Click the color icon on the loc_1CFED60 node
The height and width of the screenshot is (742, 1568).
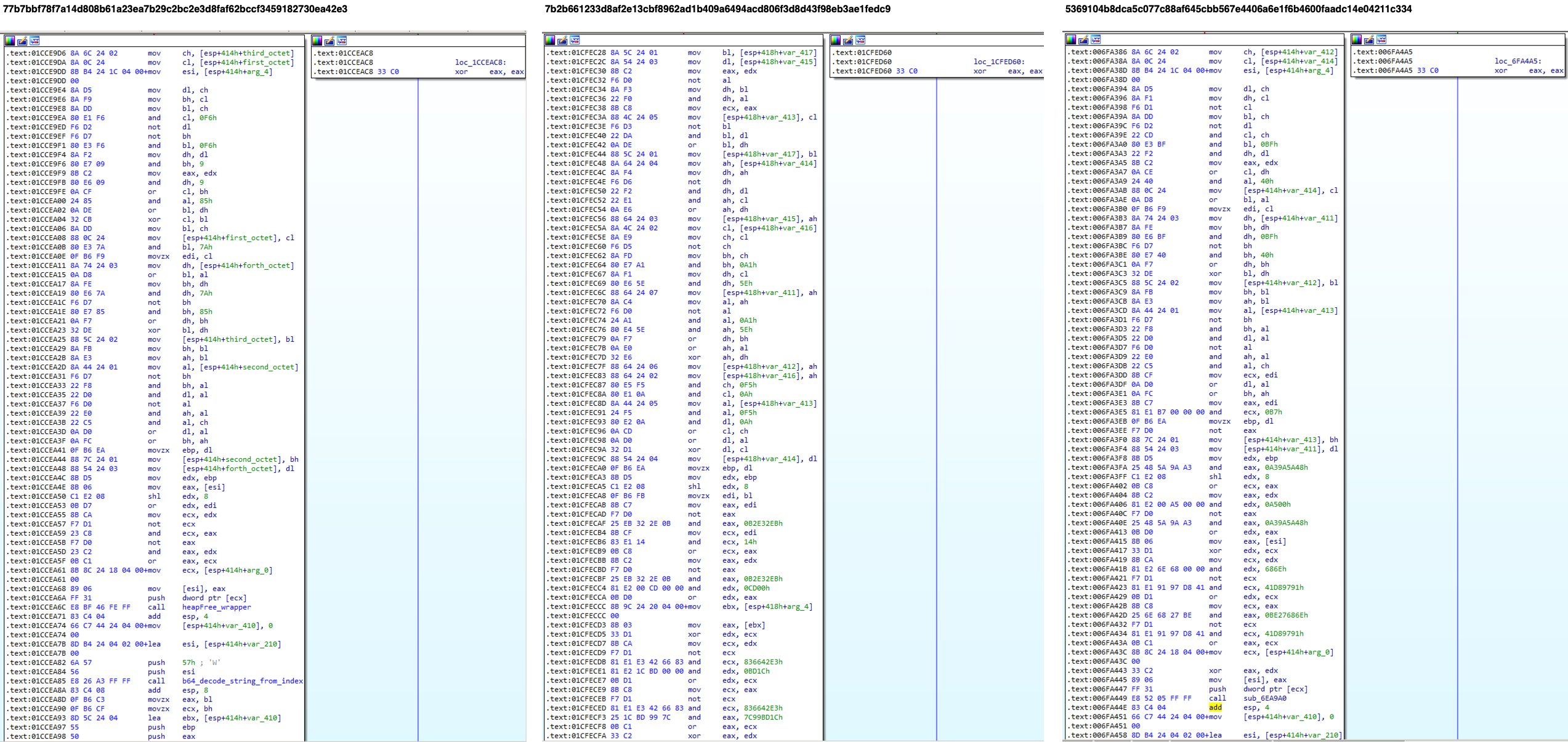click(x=836, y=40)
